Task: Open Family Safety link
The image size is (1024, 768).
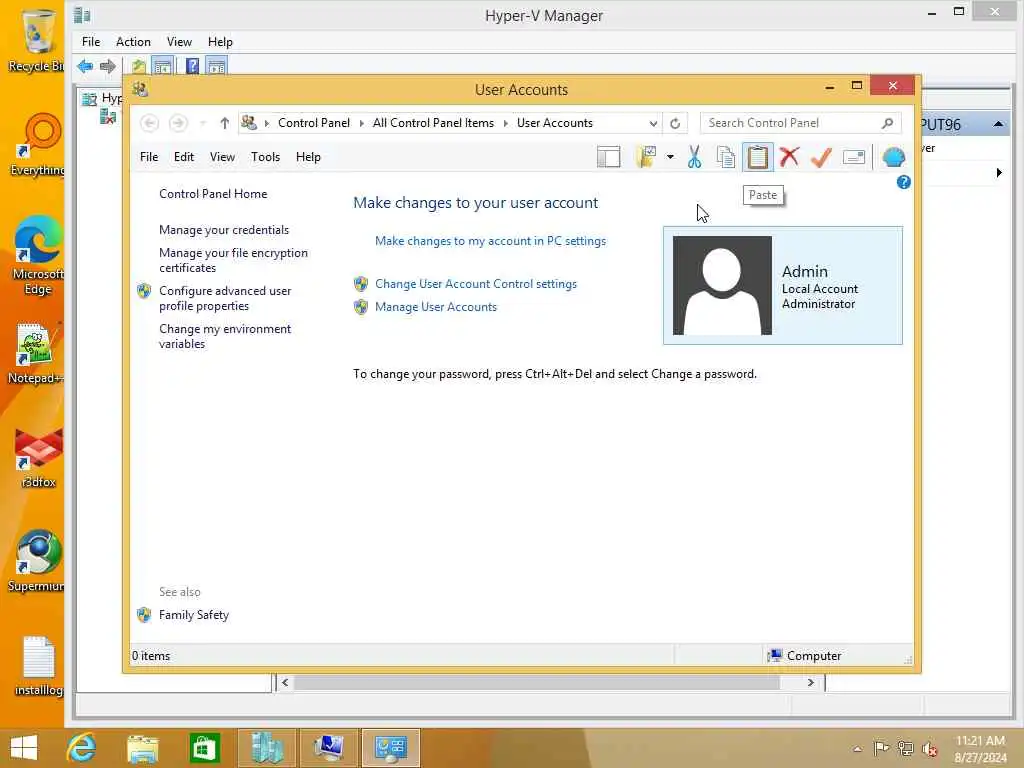Action: [x=194, y=615]
